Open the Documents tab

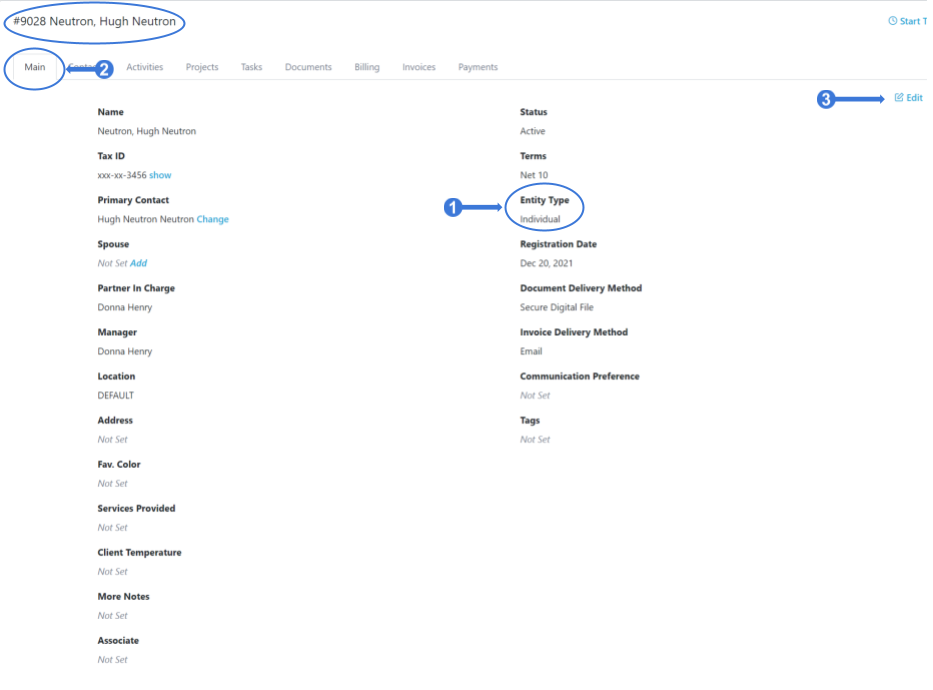click(x=308, y=68)
